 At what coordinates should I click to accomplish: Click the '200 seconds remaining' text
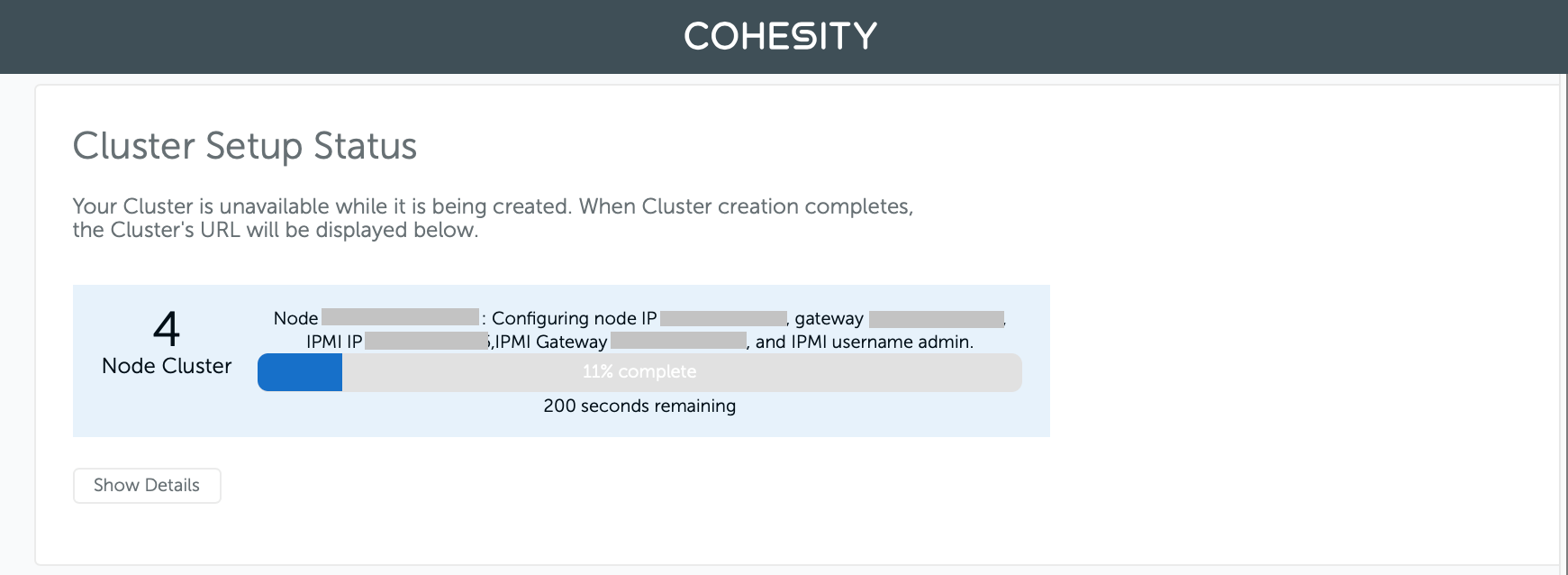click(639, 406)
